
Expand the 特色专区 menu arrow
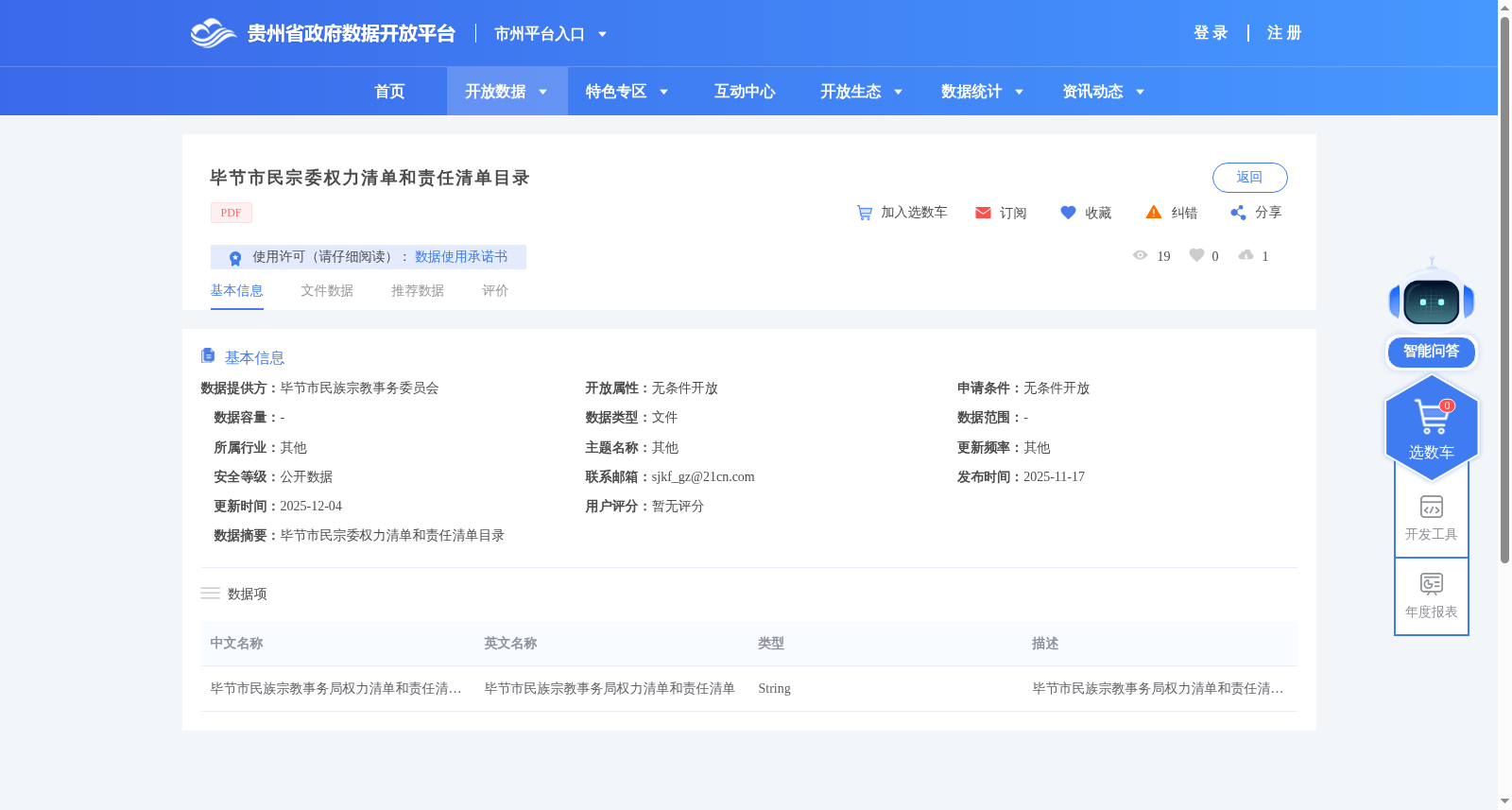pos(664,92)
